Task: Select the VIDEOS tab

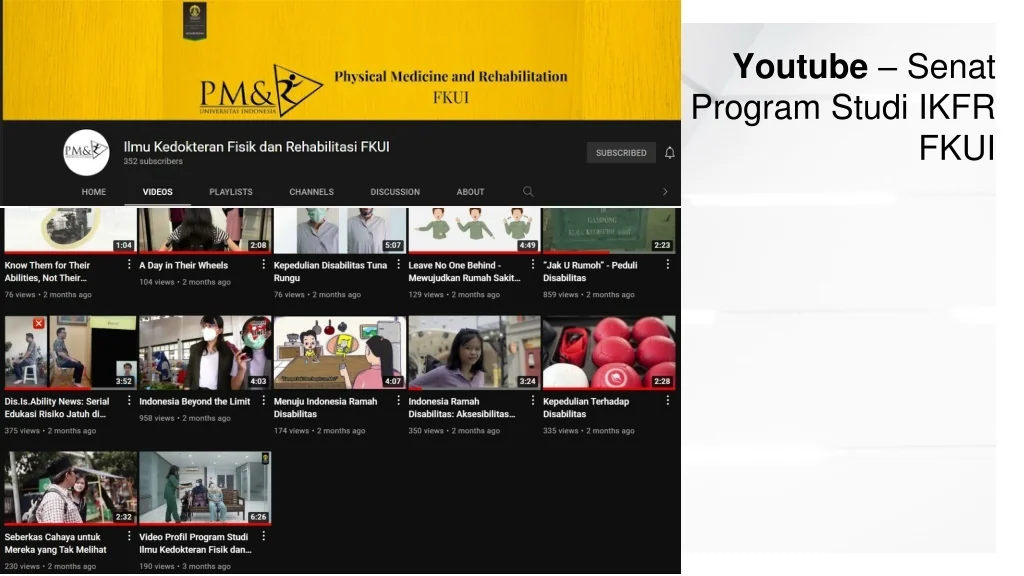Action: 157,192
